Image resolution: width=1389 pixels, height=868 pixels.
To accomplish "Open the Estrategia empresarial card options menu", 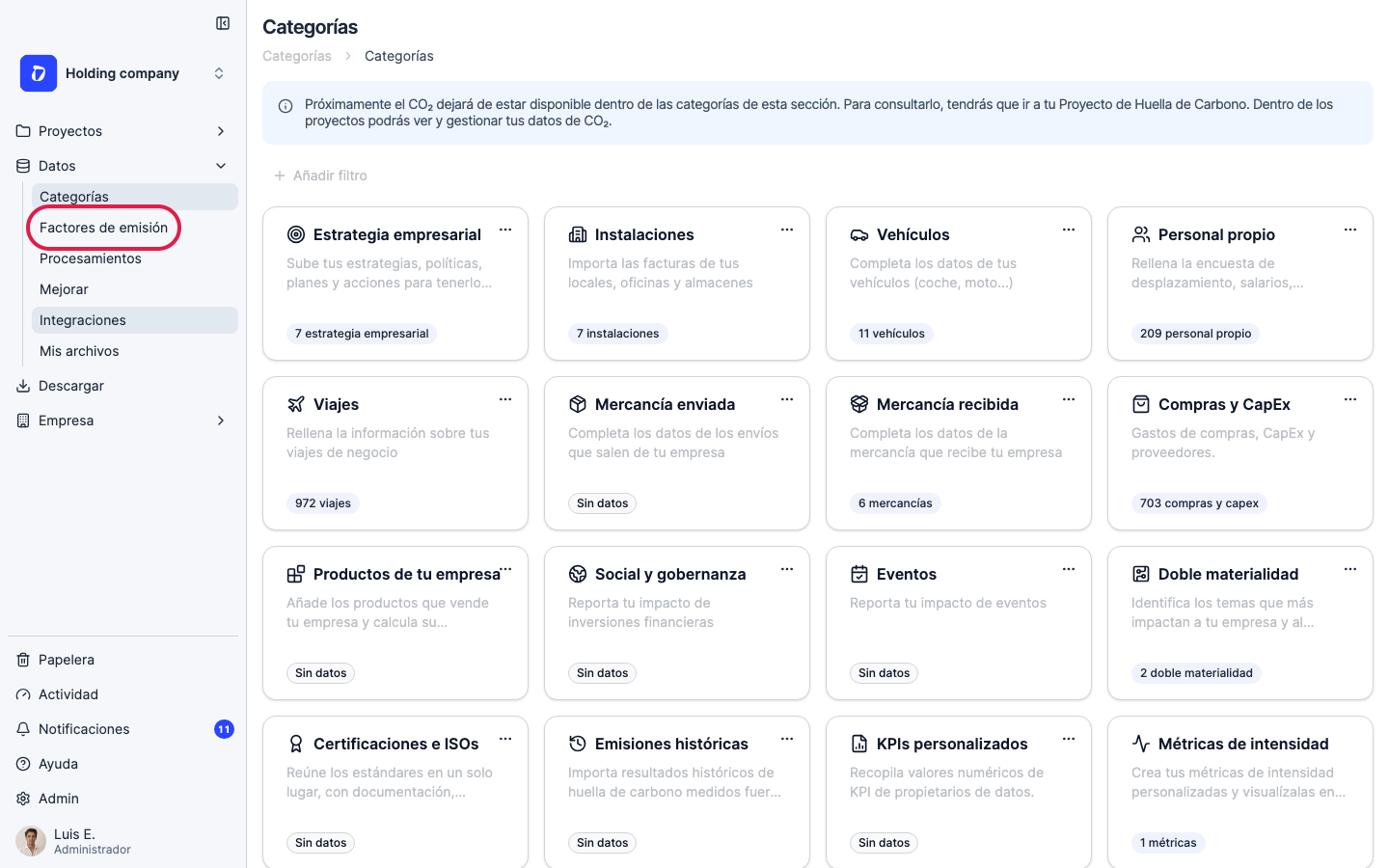I will (505, 230).
